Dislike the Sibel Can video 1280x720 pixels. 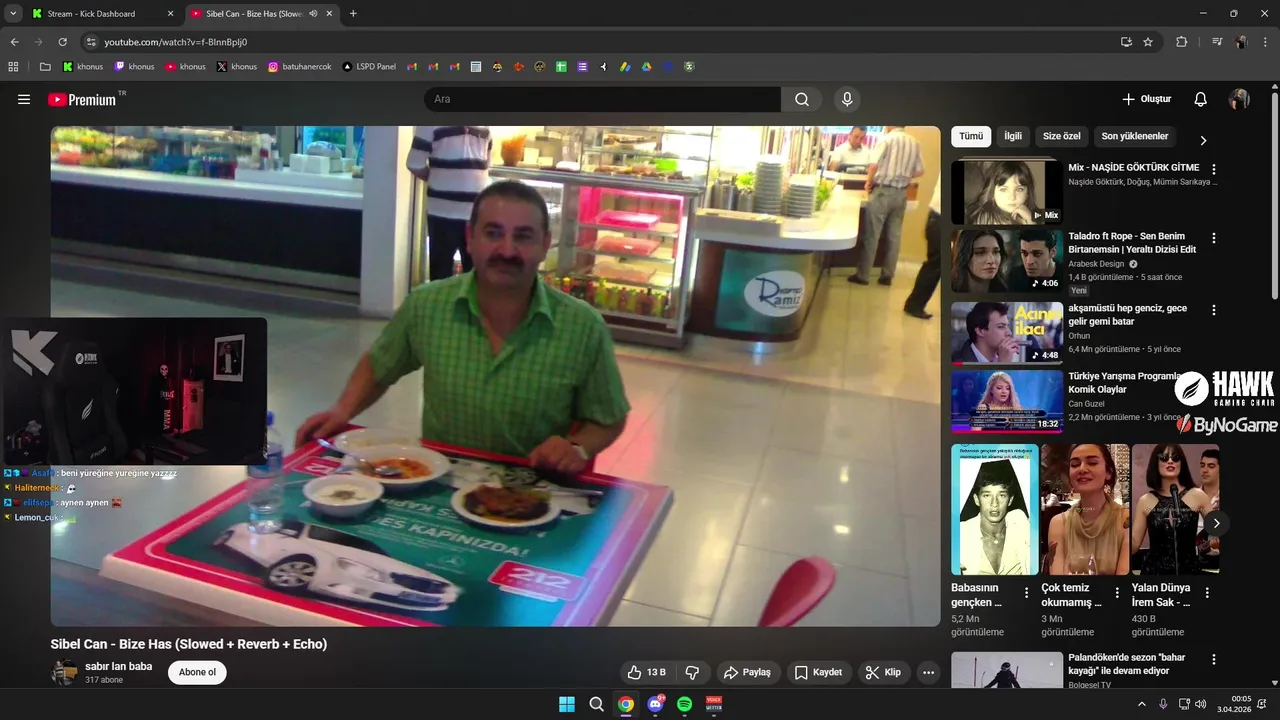(692, 672)
